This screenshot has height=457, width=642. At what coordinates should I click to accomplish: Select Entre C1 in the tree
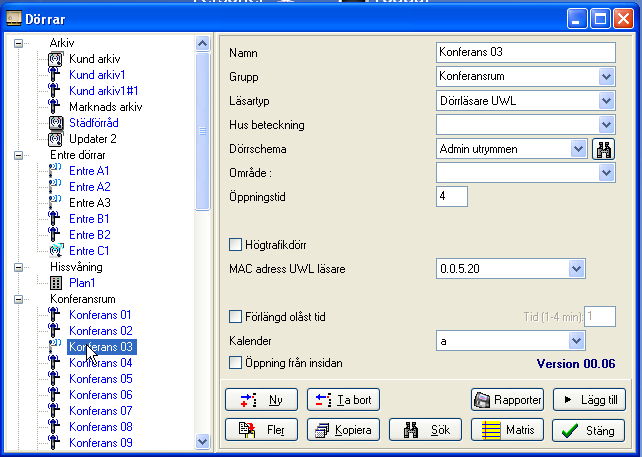pyautogui.click(x=89, y=251)
